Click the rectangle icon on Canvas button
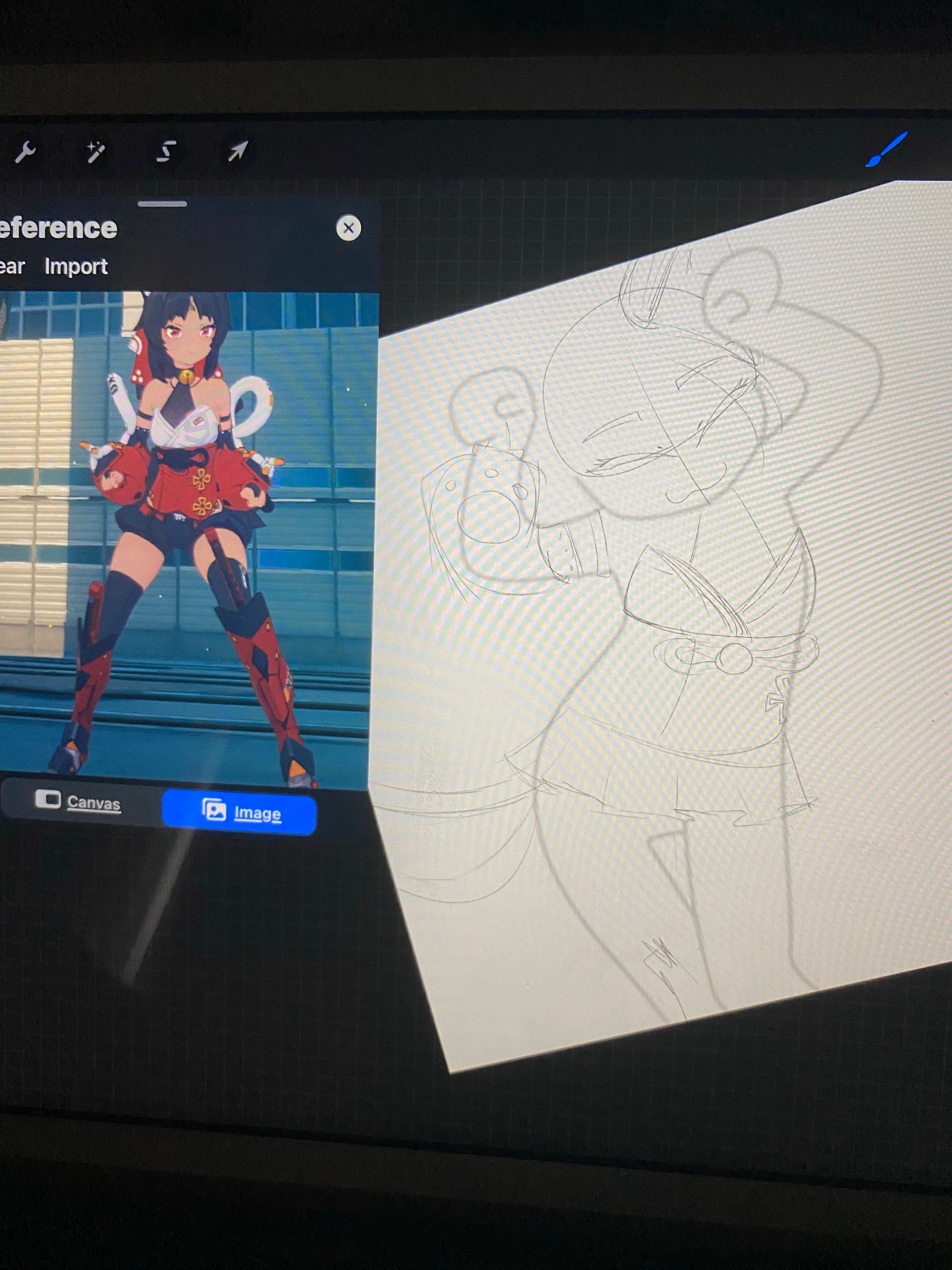 click(48, 798)
